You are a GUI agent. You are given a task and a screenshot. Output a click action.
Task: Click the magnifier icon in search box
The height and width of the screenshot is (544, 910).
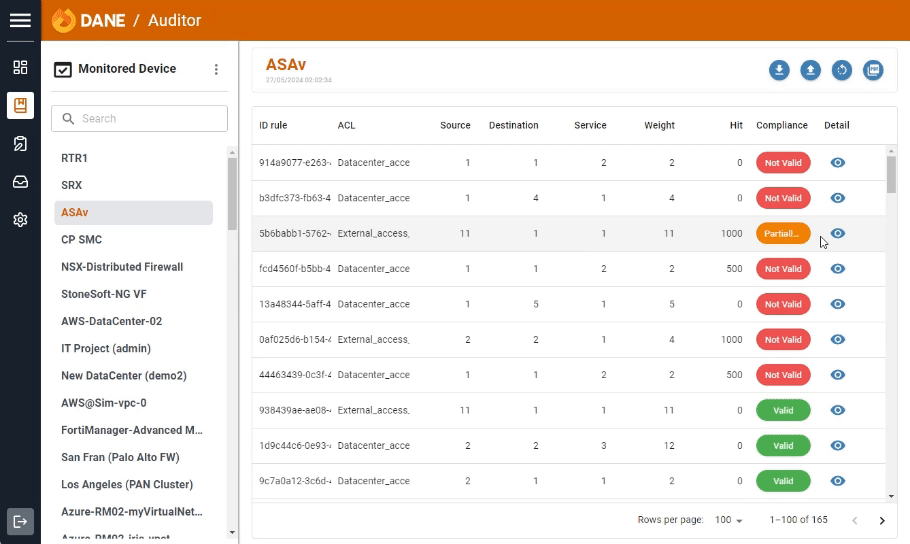[x=68, y=118]
